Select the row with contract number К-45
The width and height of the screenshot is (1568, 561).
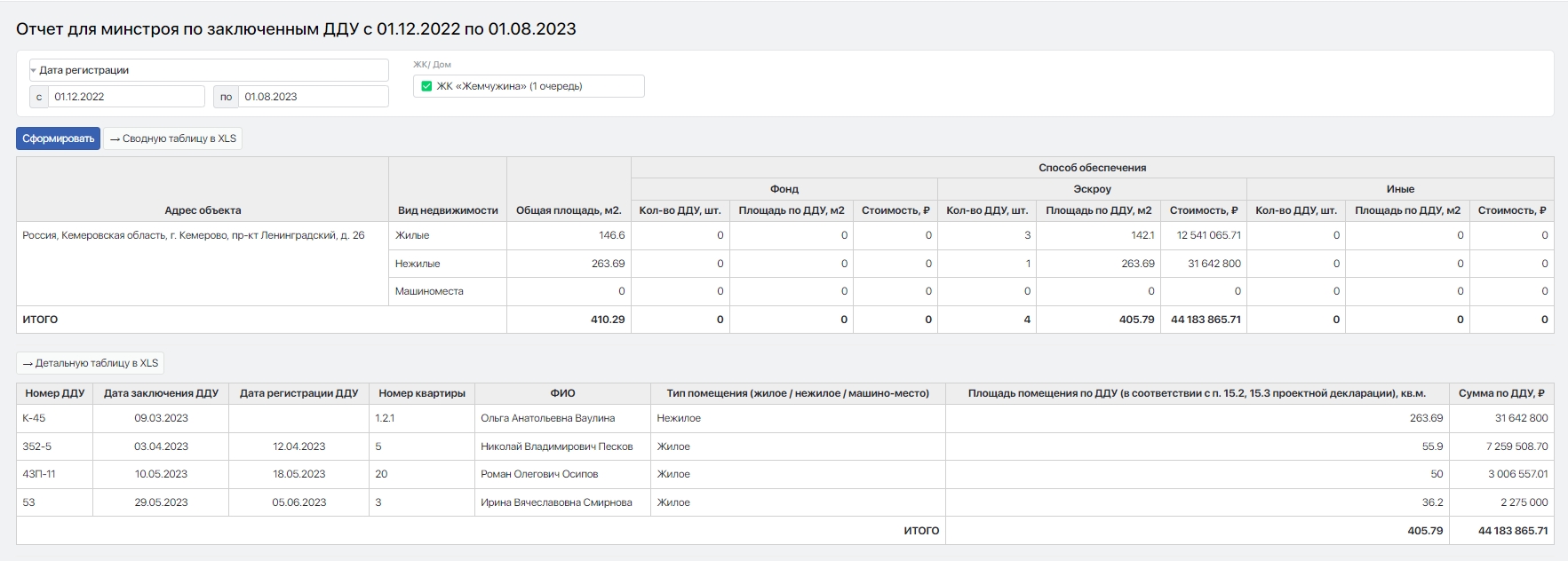[x=34, y=418]
